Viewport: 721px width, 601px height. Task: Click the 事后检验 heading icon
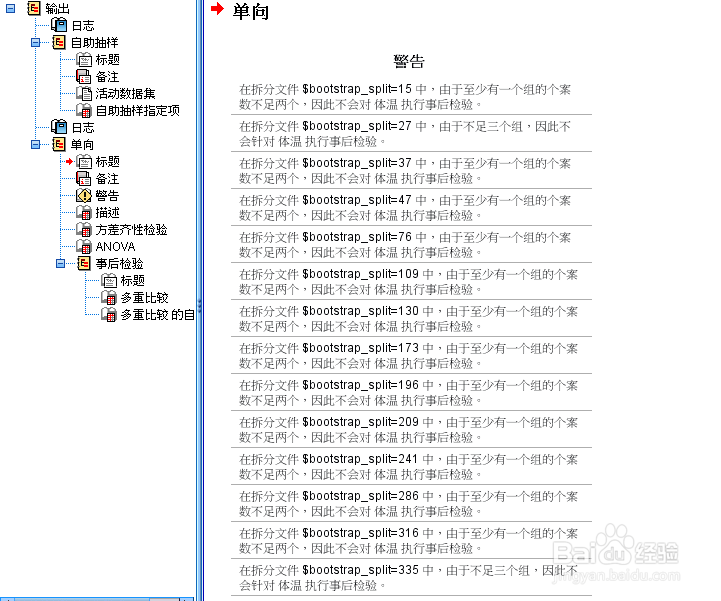click(x=84, y=263)
